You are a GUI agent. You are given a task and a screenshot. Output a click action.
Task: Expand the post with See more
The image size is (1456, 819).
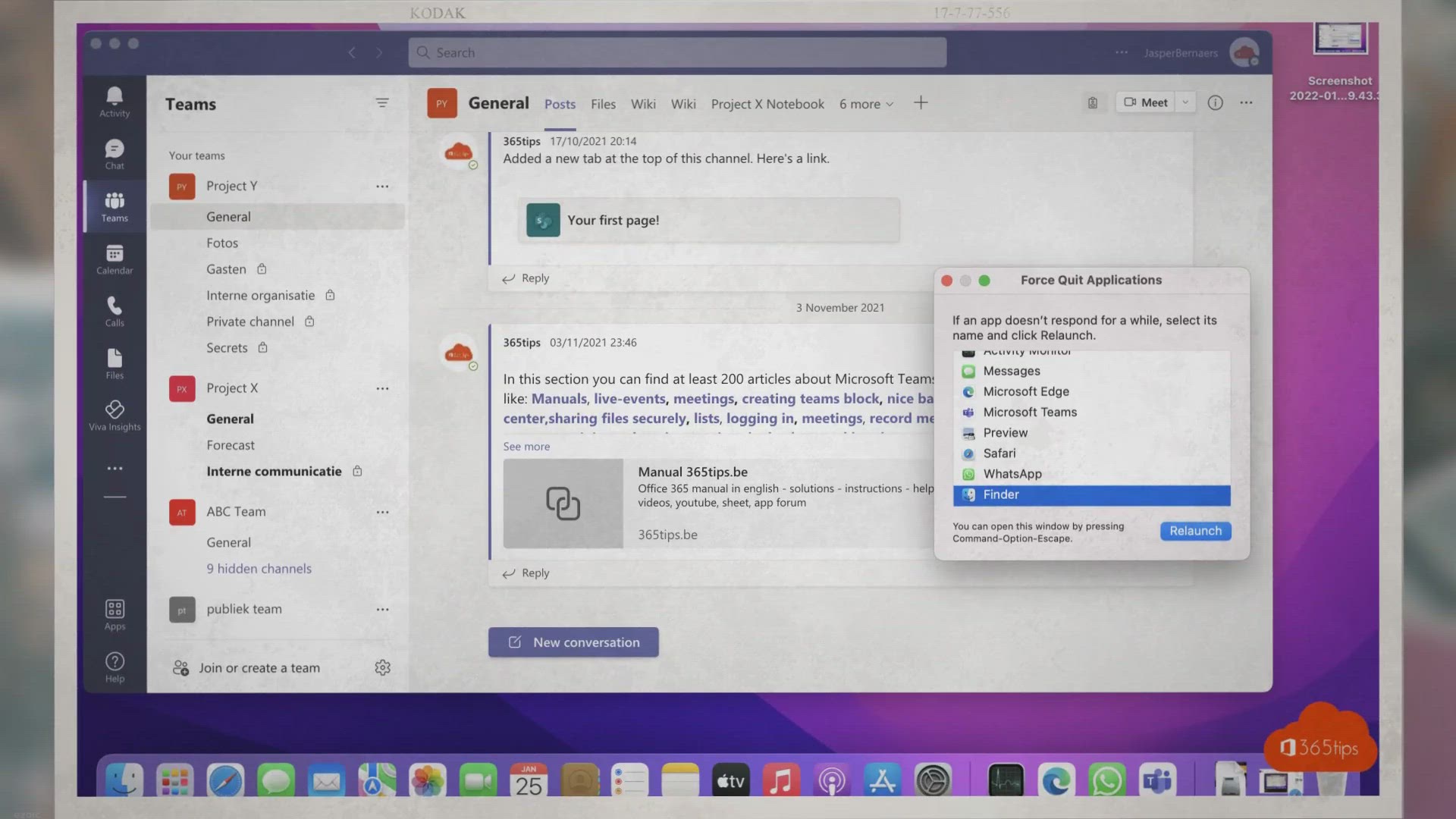tap(526, 447)
